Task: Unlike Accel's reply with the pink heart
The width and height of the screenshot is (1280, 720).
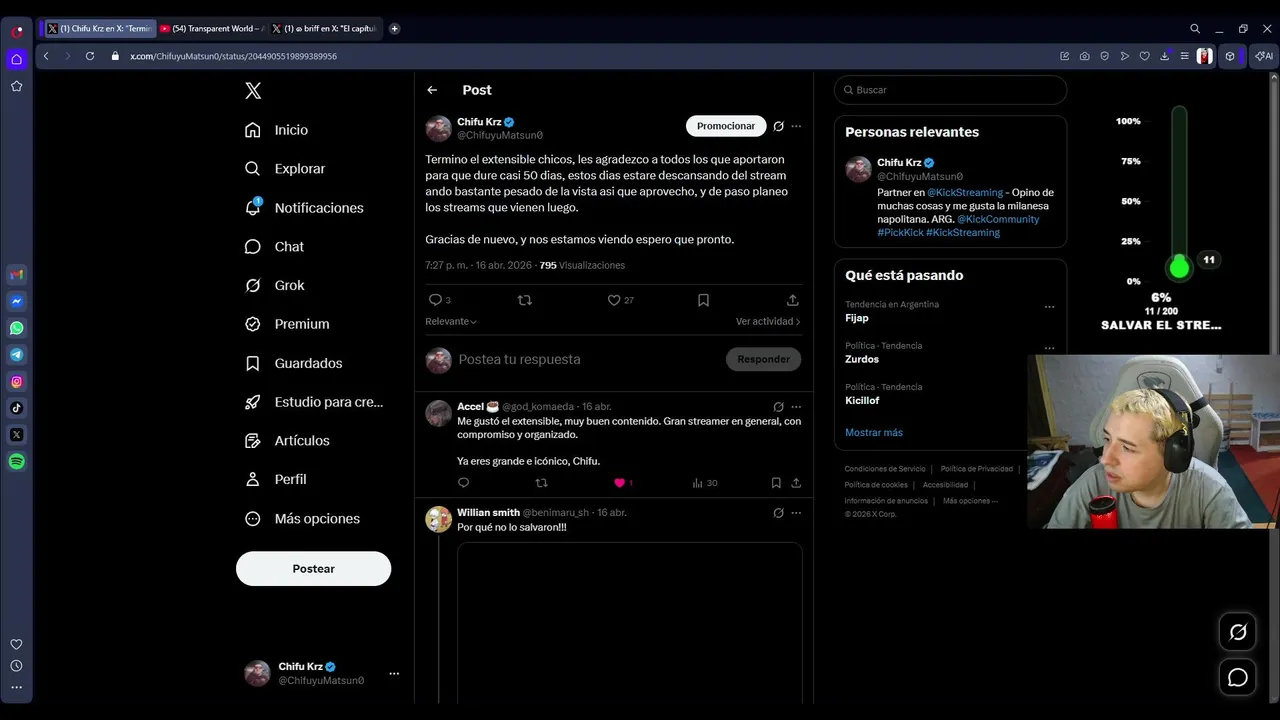Action: tap(619, 483)
